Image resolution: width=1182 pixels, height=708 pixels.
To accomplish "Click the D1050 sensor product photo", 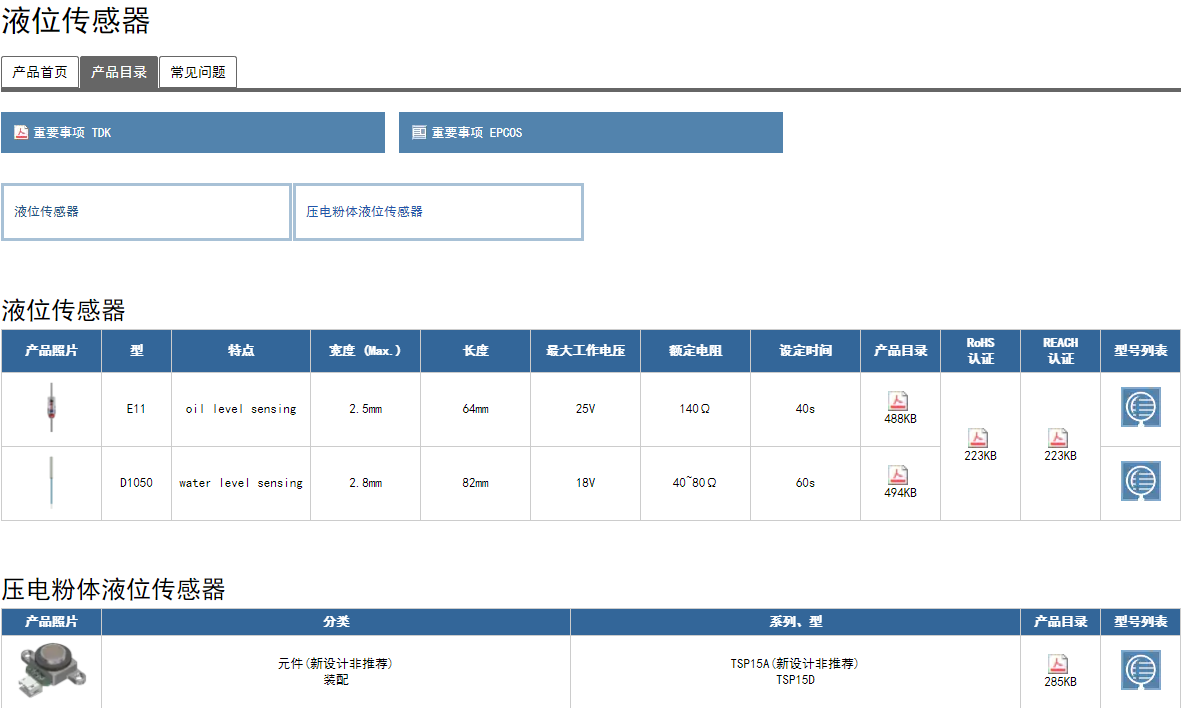I will (x=51, y=482).
